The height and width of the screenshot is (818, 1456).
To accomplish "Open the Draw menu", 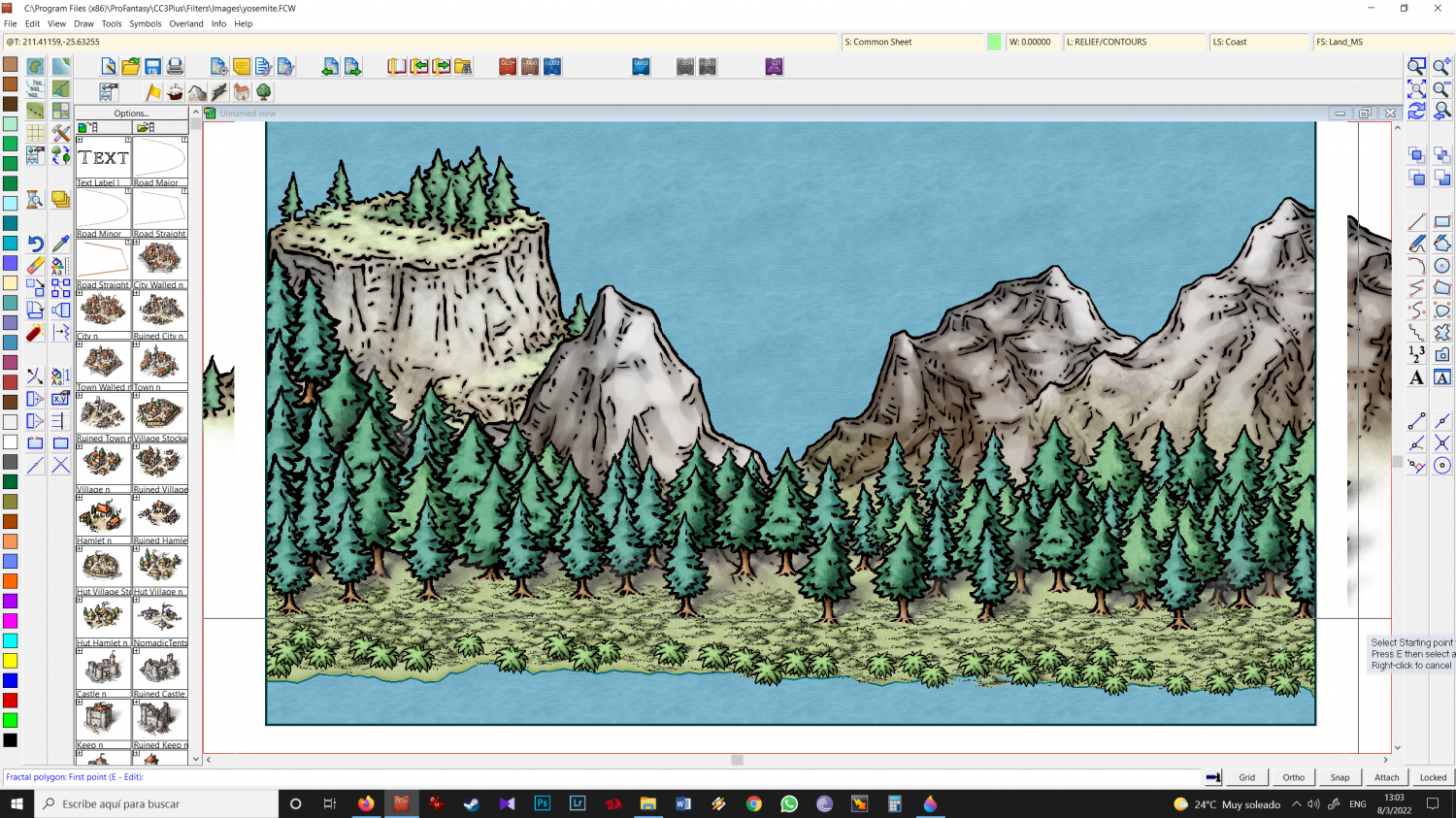I will coord(83,24).
